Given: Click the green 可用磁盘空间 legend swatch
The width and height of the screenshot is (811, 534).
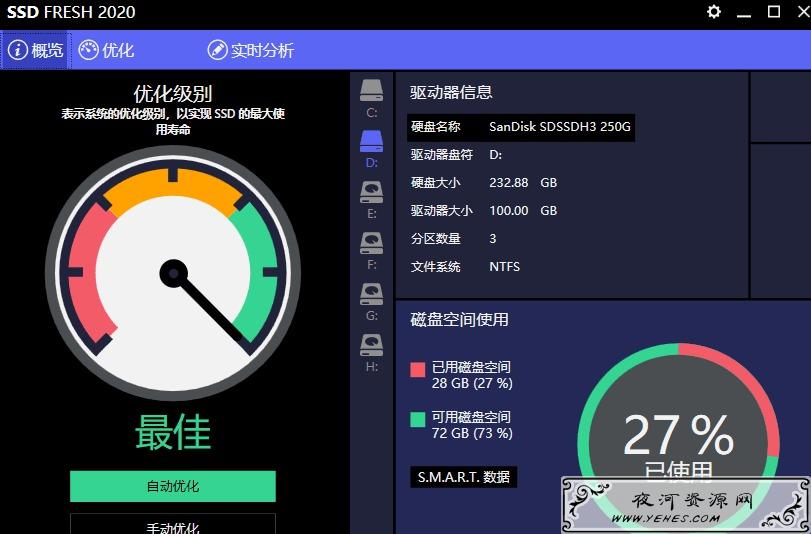Looking at the screenshot, I should point(417,420).
